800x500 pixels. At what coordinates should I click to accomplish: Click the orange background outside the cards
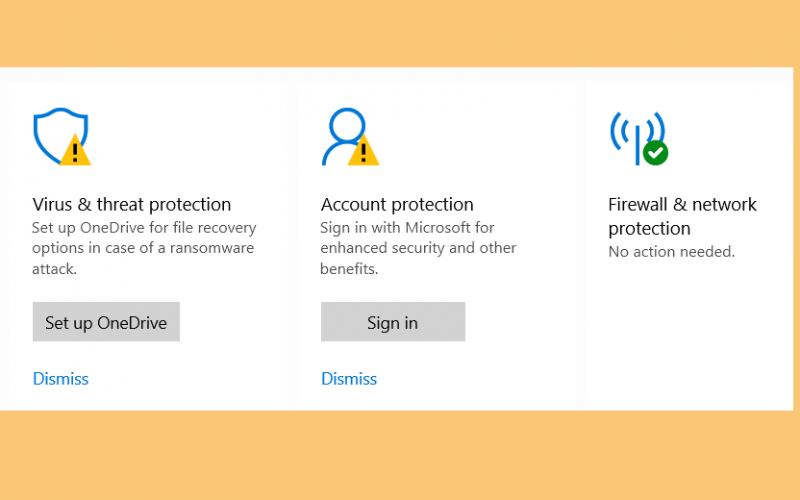pos(400,454)
